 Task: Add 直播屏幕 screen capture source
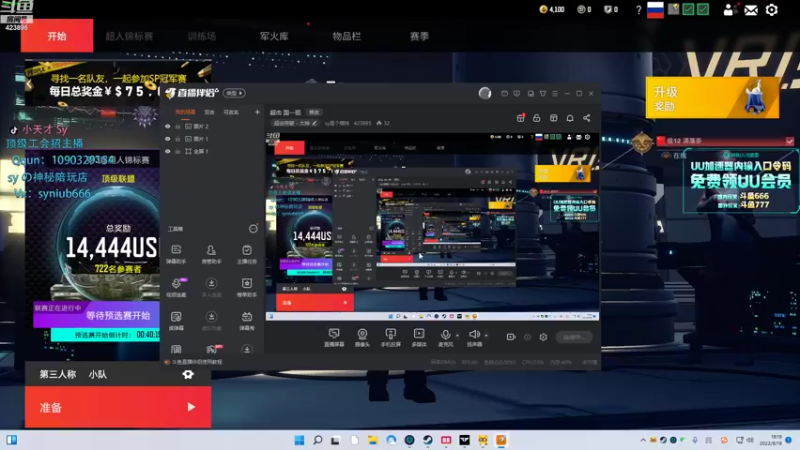(334, 337)
